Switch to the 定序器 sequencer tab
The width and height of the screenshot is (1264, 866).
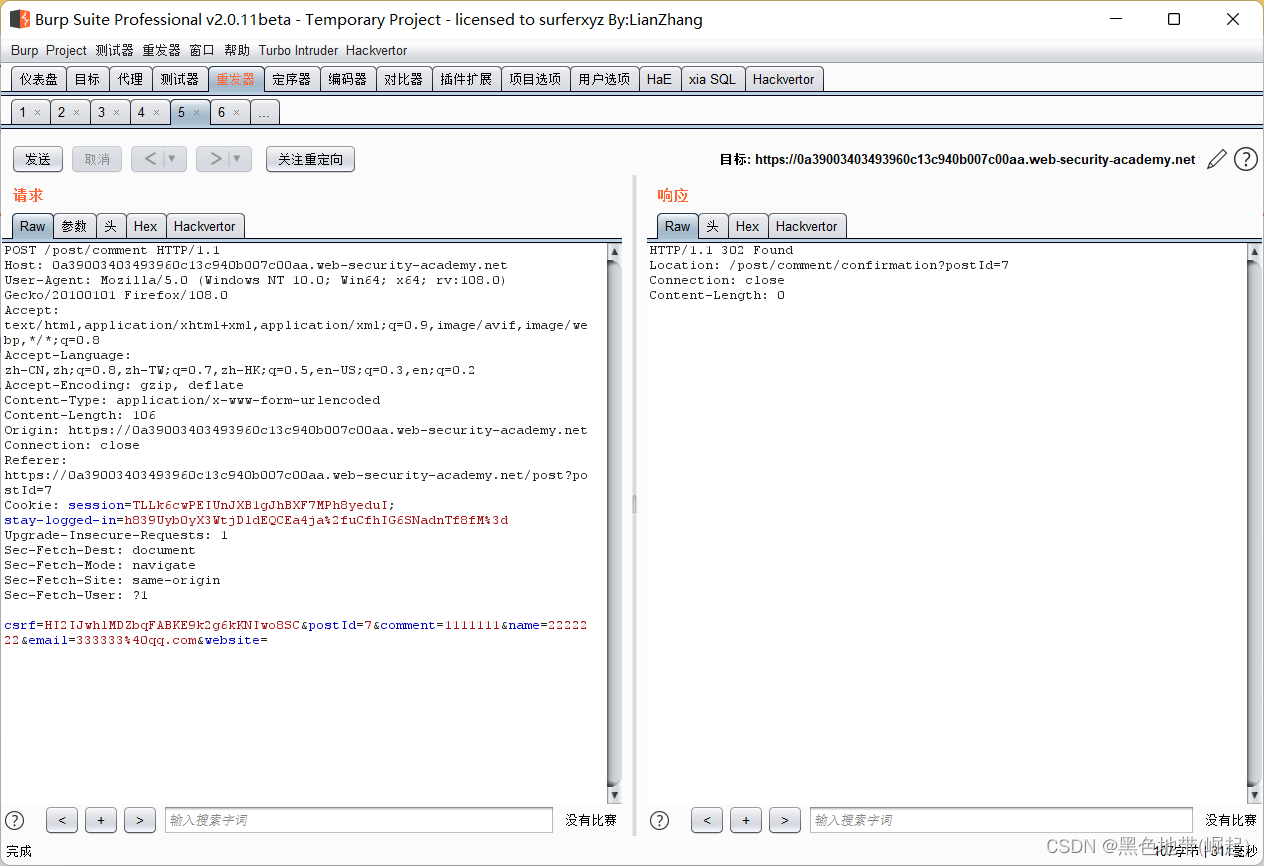[292, 79]
